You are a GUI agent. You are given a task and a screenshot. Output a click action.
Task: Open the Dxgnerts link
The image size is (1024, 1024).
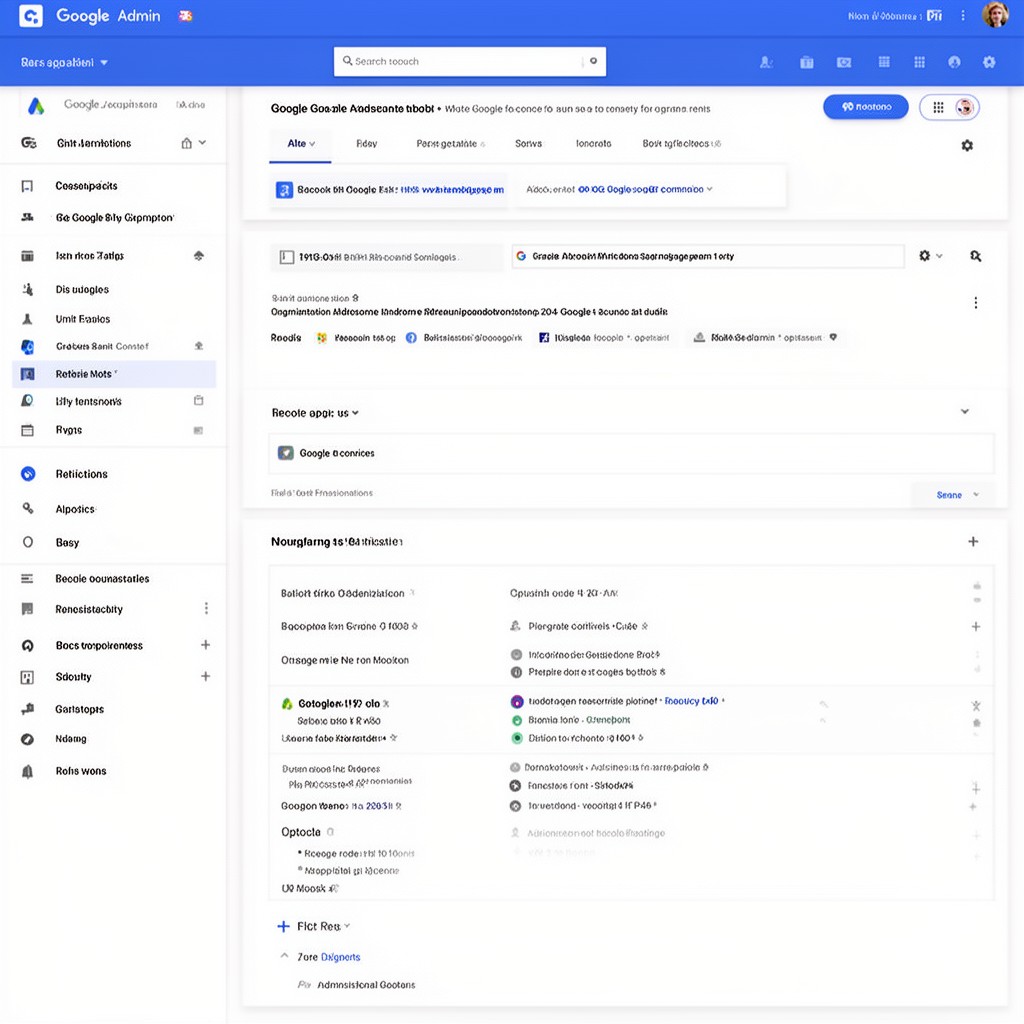[x=340, y=957]
